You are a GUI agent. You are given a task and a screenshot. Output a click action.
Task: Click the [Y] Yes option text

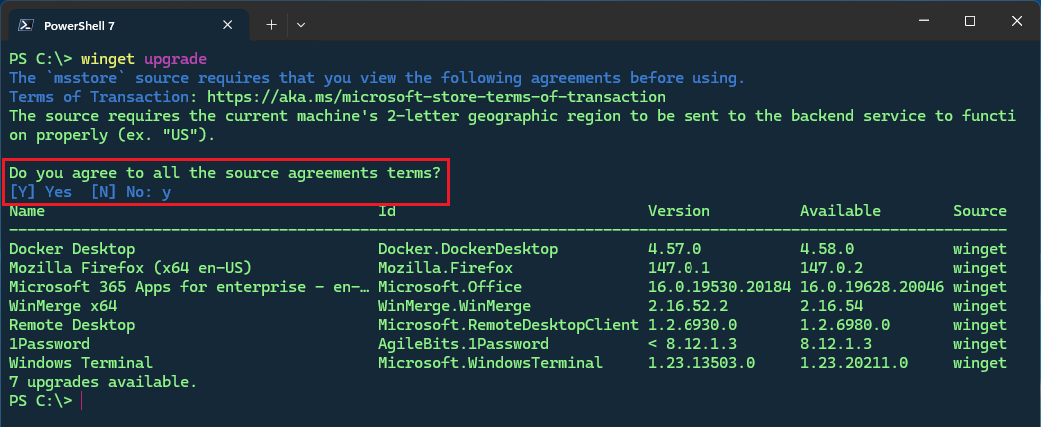(x=41, y=191)
